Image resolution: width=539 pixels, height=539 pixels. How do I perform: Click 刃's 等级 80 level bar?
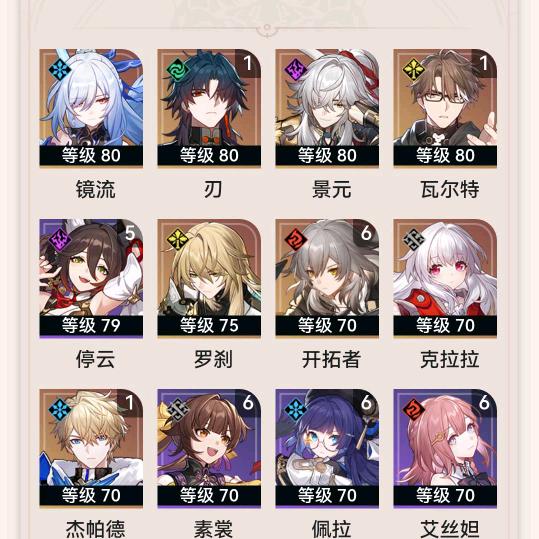[209, 155]
